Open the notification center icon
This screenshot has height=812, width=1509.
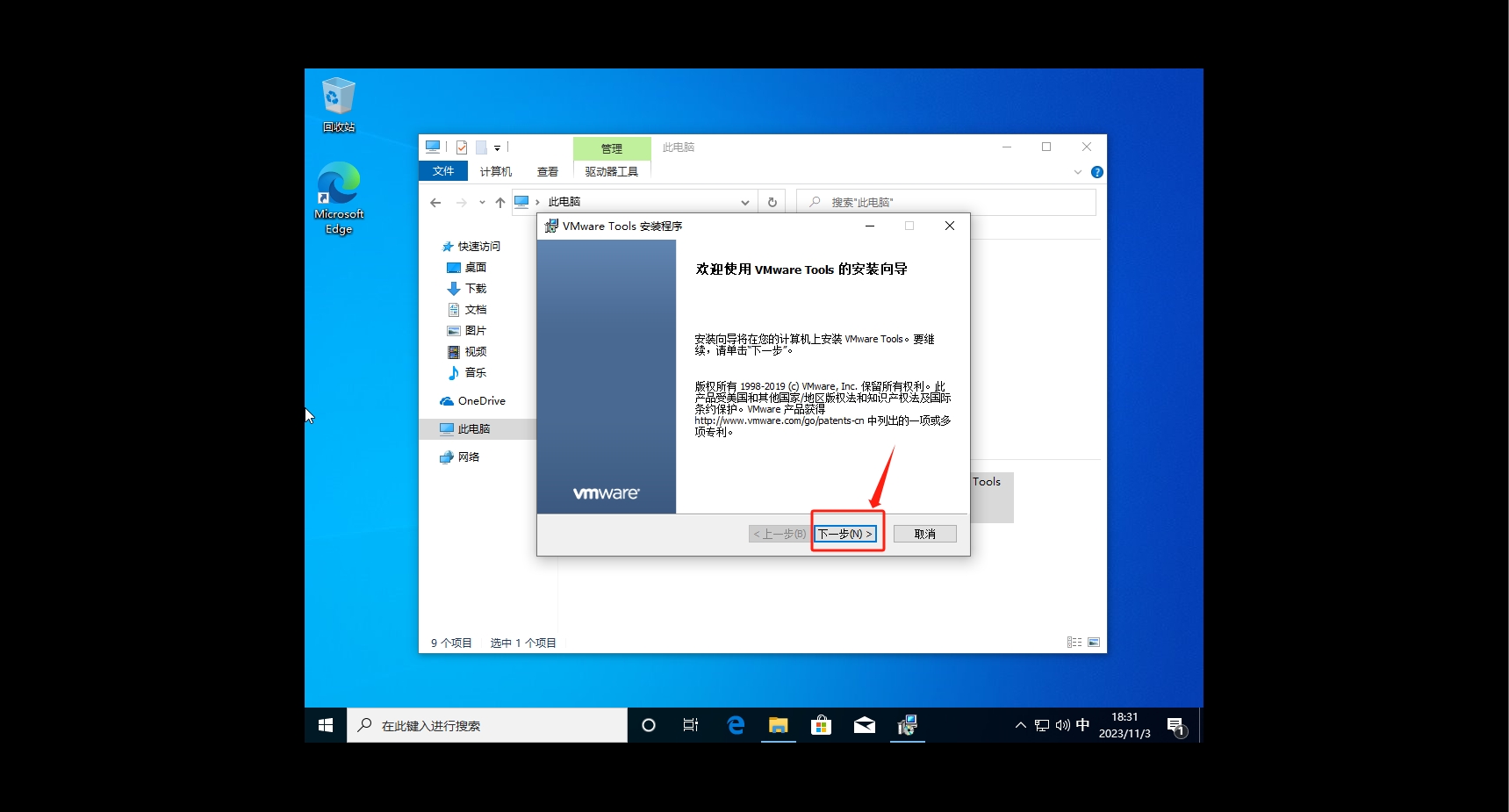coord(1176,725)
